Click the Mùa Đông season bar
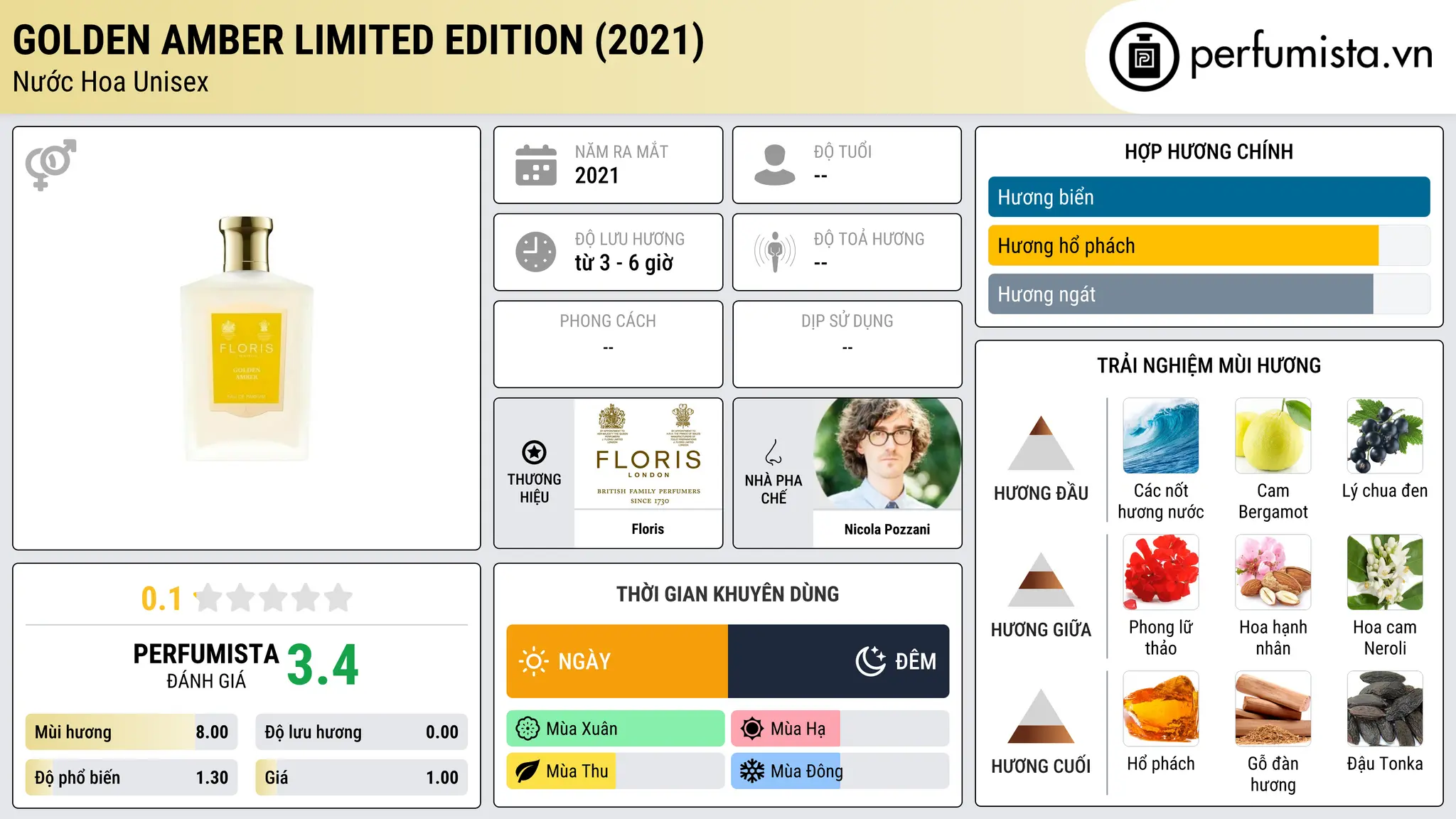This screenshot has width=1456, height=819. (x=840, y=771)
